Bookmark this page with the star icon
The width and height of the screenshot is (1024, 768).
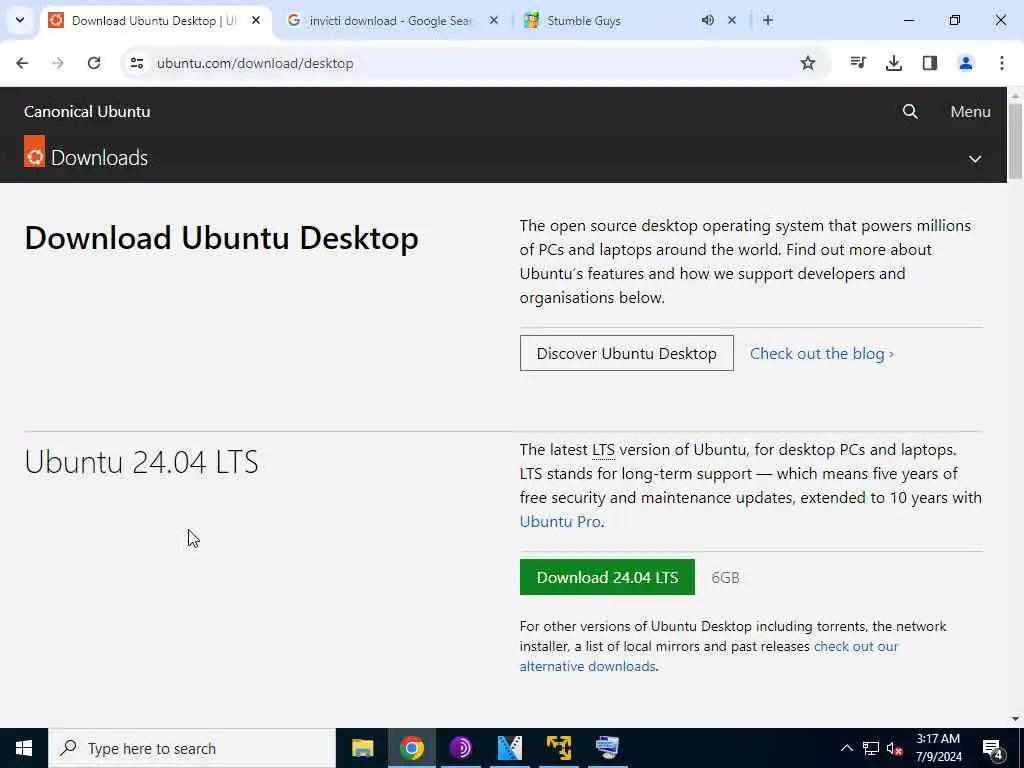808,63
